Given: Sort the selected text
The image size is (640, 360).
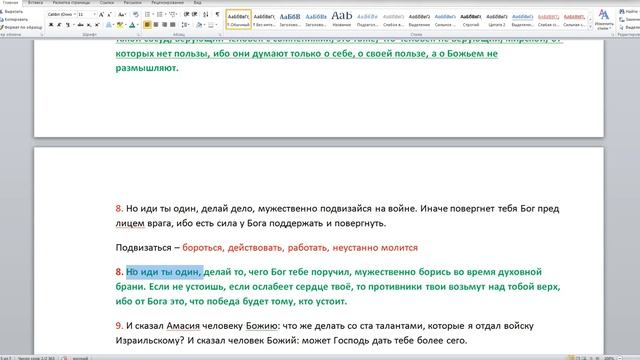Looking at the screenshot, I should point(206,15).
